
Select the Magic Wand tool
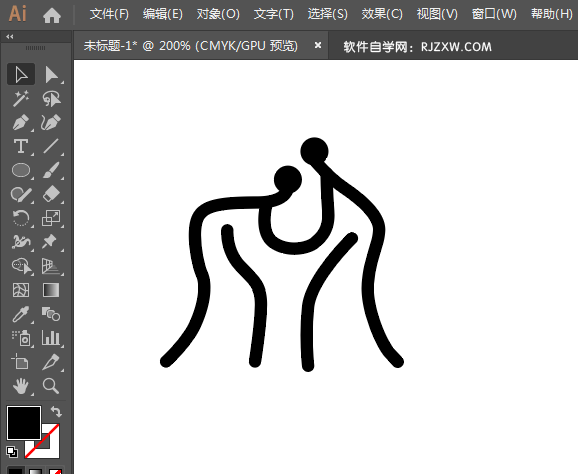(21, 98)
